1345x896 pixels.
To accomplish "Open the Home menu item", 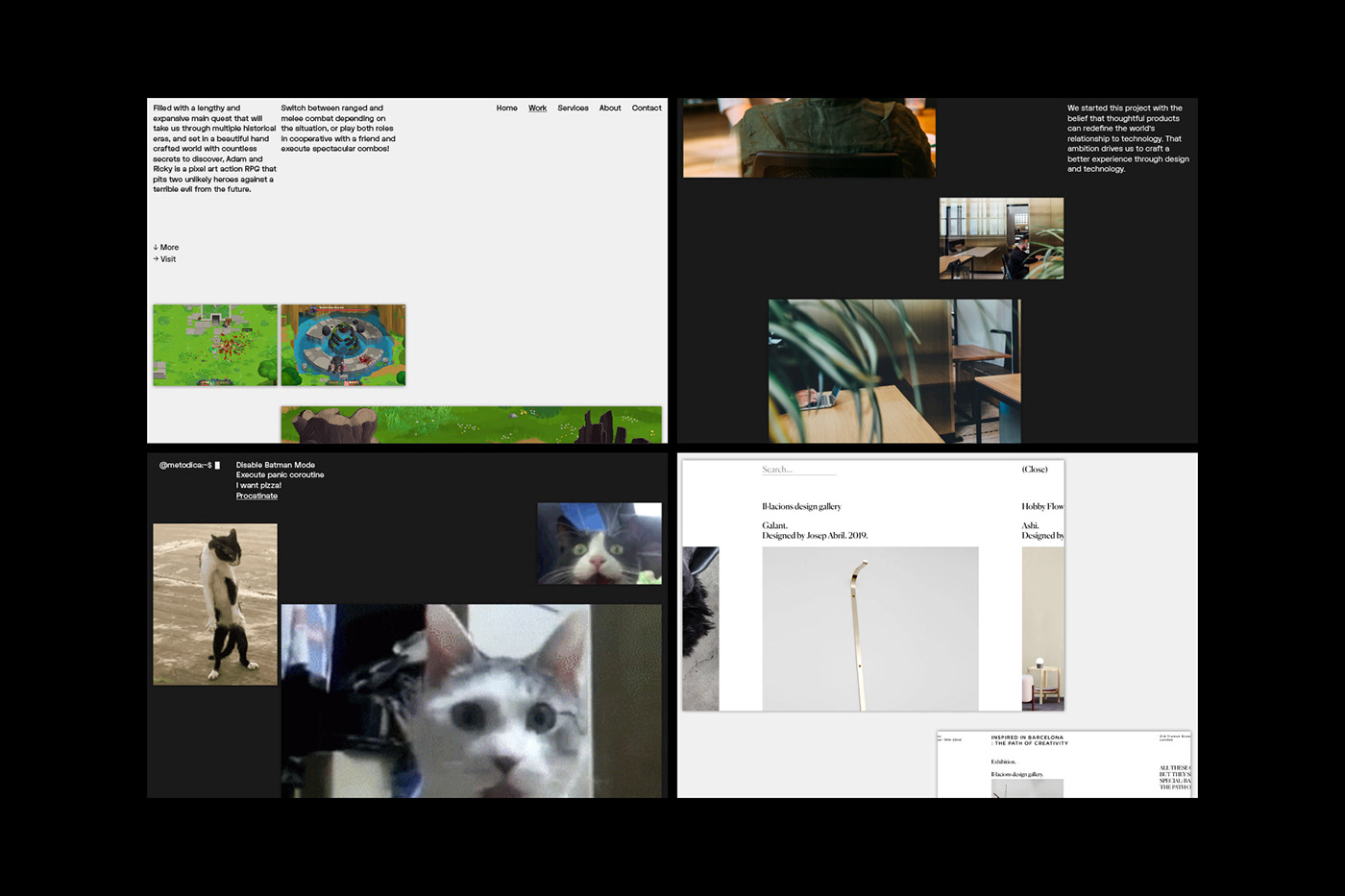I will click(x=506, y=109).
